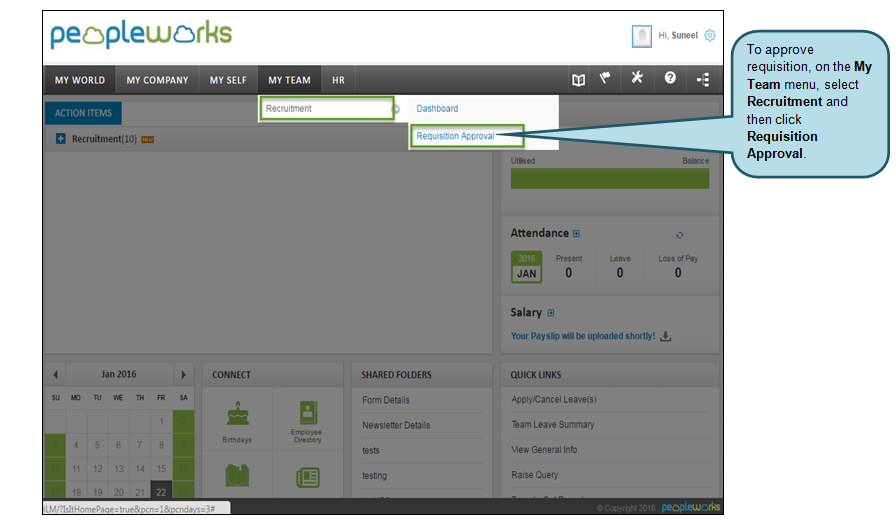Click the Dashboard submenu link
Viewport: 896px width, 532px height.
click(x=437, y=109)
